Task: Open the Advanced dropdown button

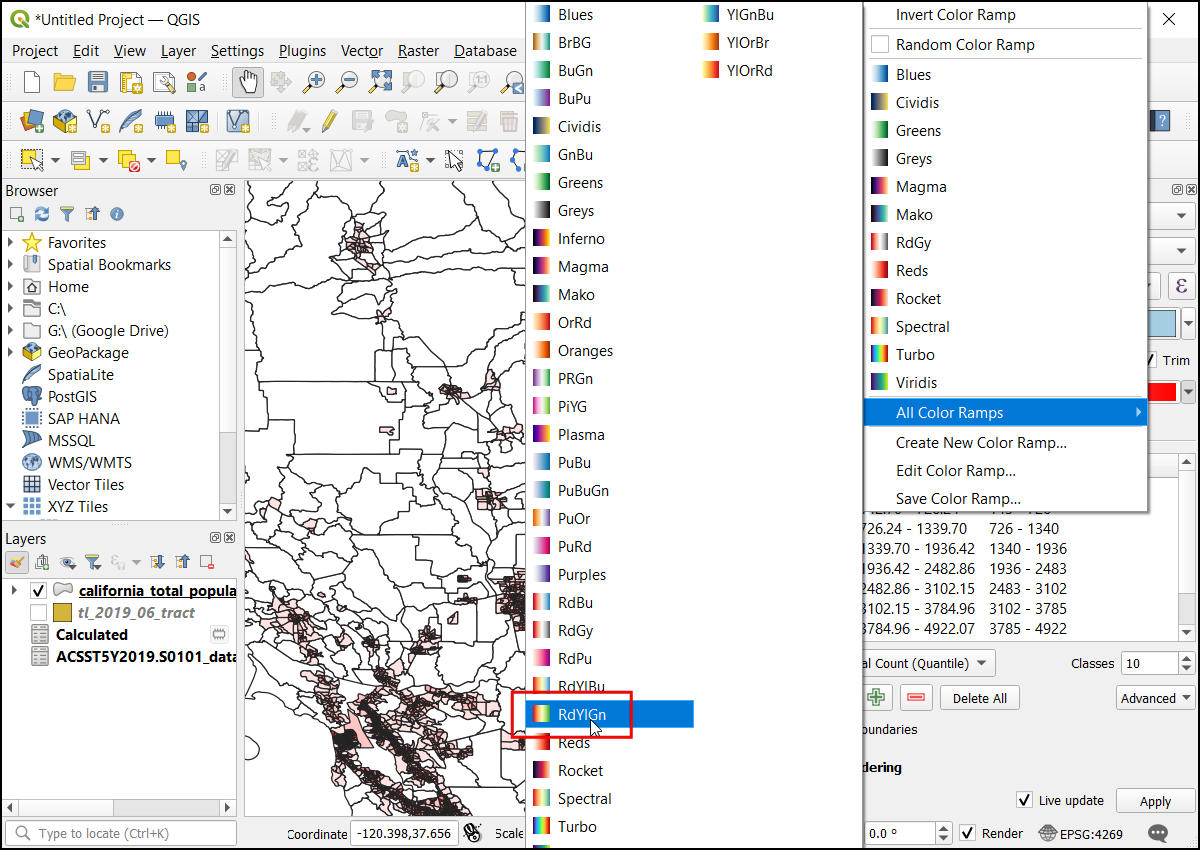Action: (x=1155, y=698)
